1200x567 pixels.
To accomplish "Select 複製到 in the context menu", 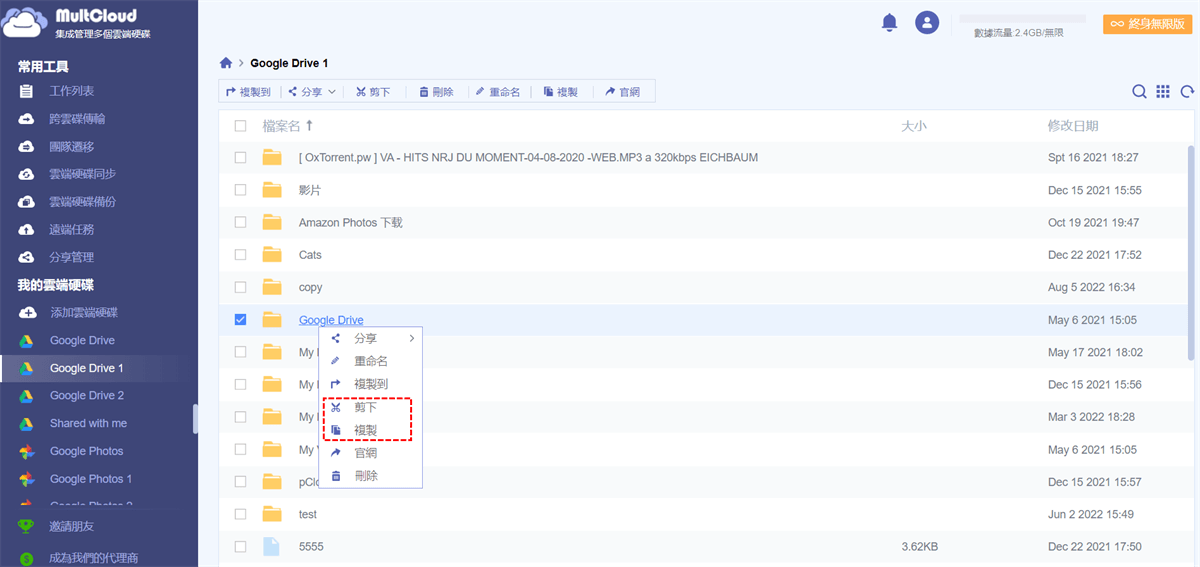I will point(371,384).
